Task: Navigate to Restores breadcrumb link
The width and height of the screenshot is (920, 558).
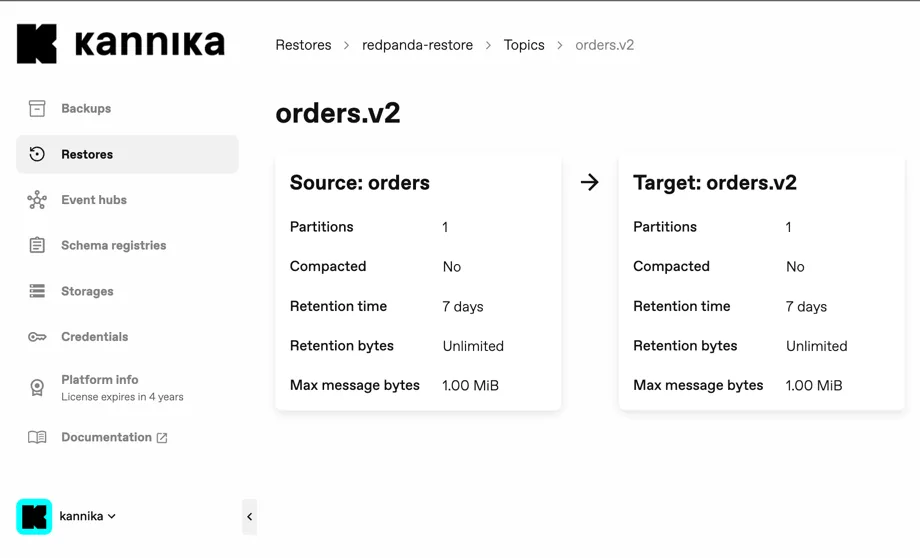Action: (303, 45)
